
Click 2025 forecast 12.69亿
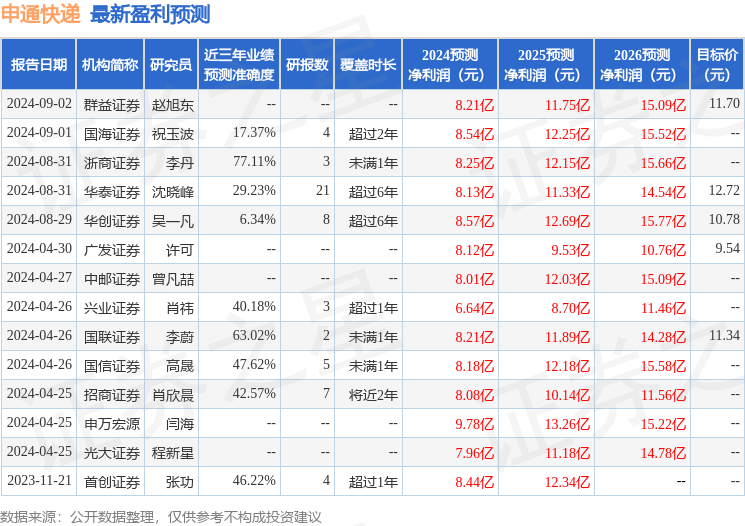point(567,221)
